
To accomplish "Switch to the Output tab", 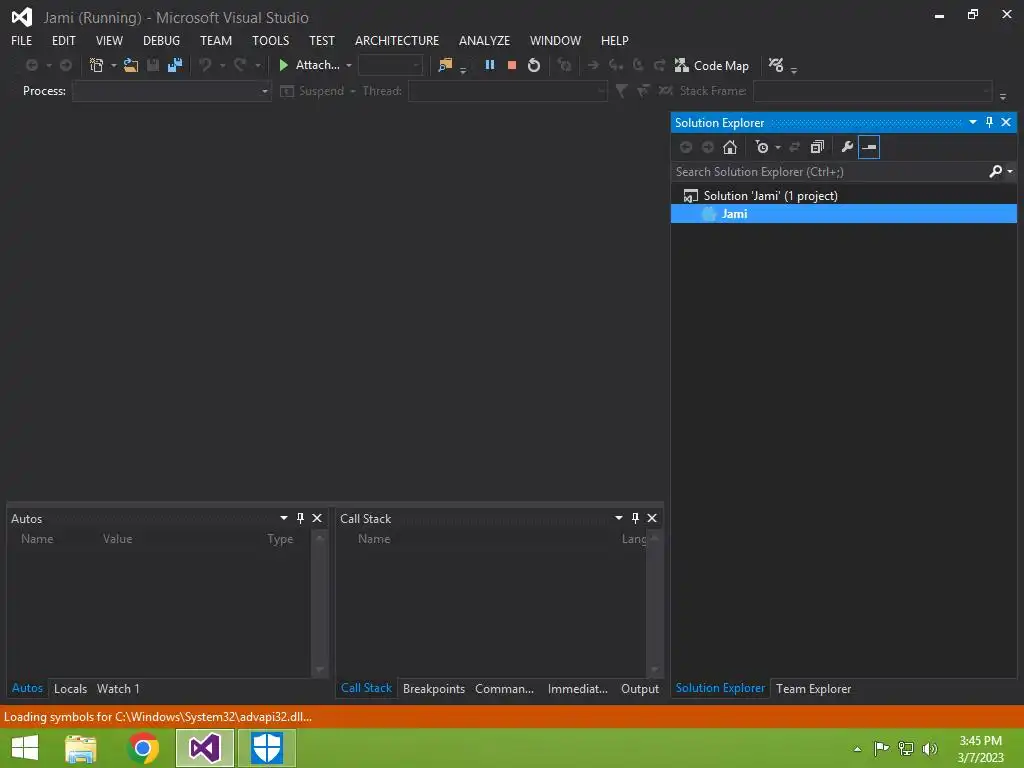I will tap(639, 688).
